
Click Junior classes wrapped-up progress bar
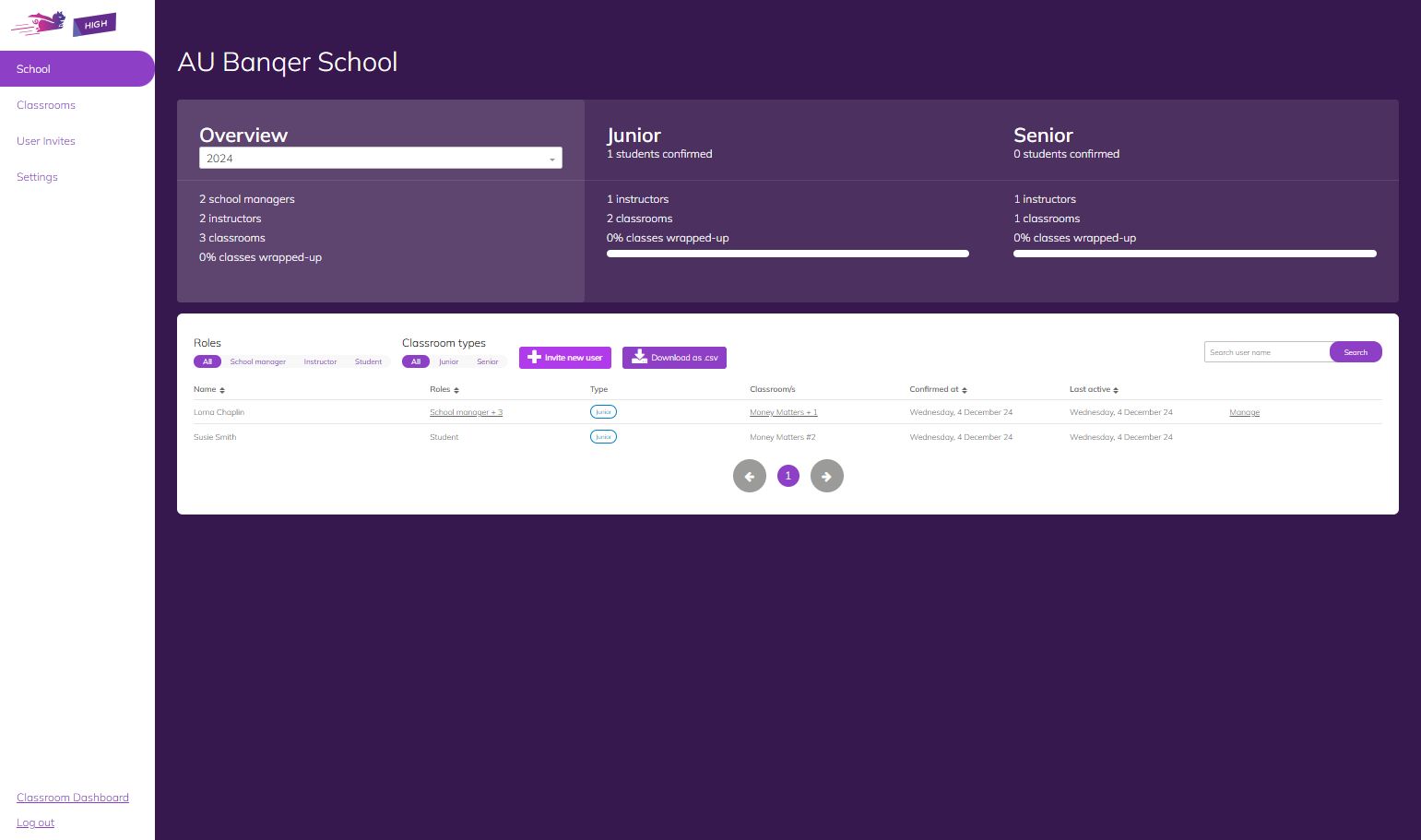[787, 254]
